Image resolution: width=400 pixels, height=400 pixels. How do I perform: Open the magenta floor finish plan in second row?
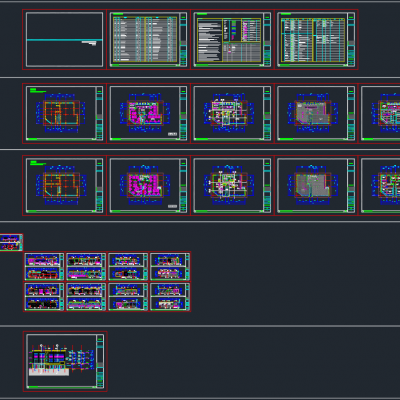pyautogui.click(x=148, y=114)
